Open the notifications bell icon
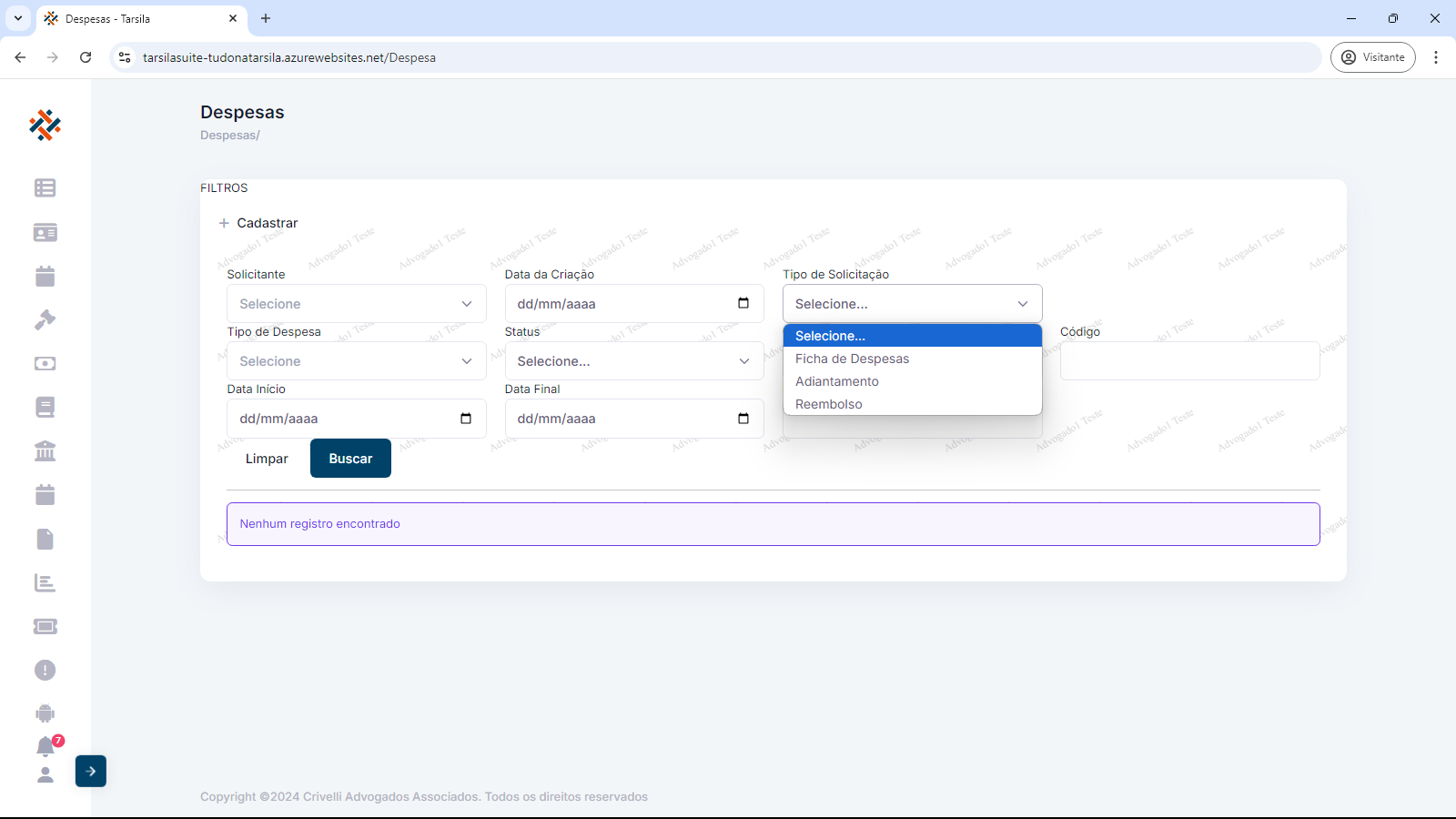 [x=45, y=746]
